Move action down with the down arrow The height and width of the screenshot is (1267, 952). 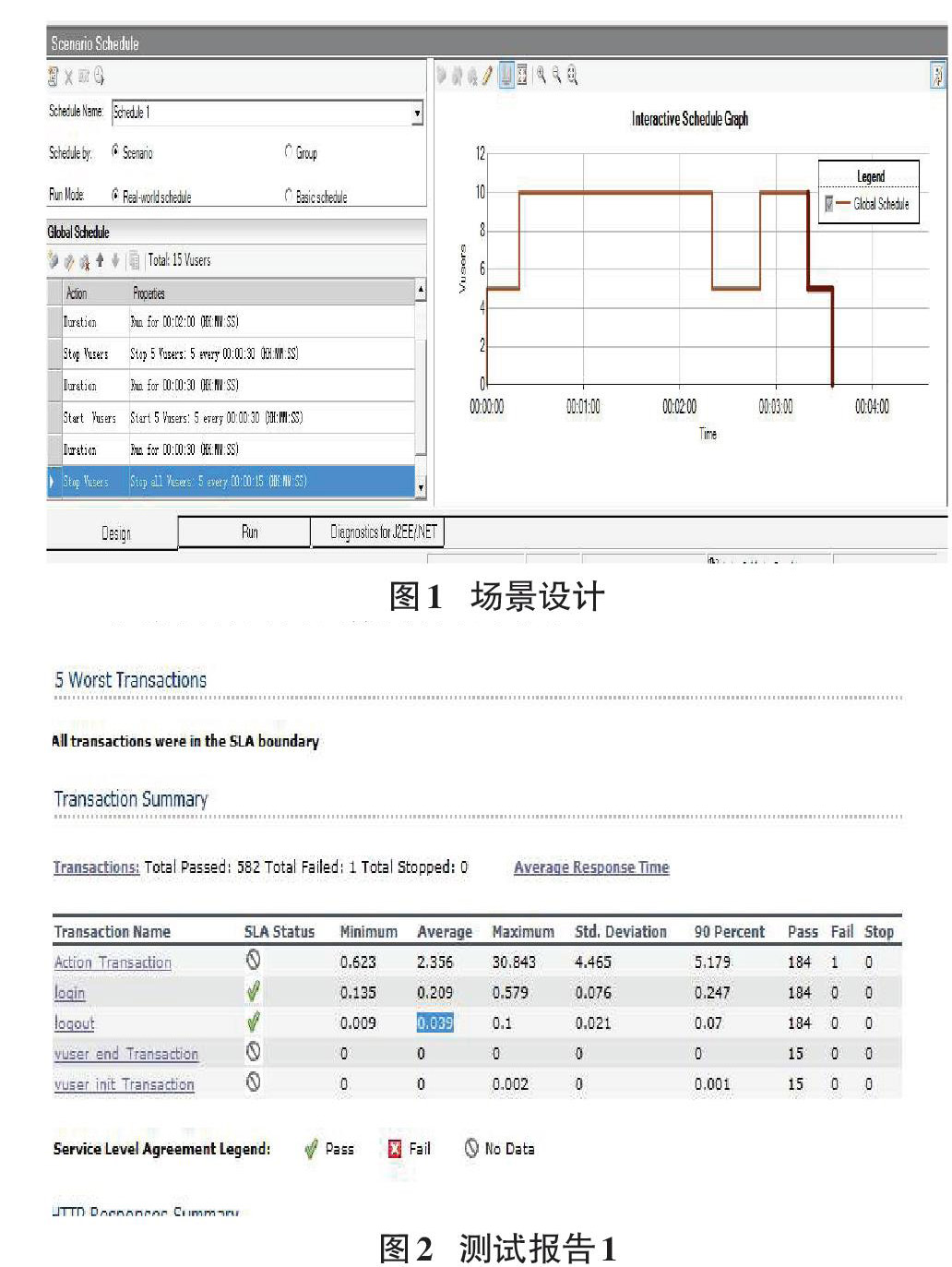pos(115,260)
